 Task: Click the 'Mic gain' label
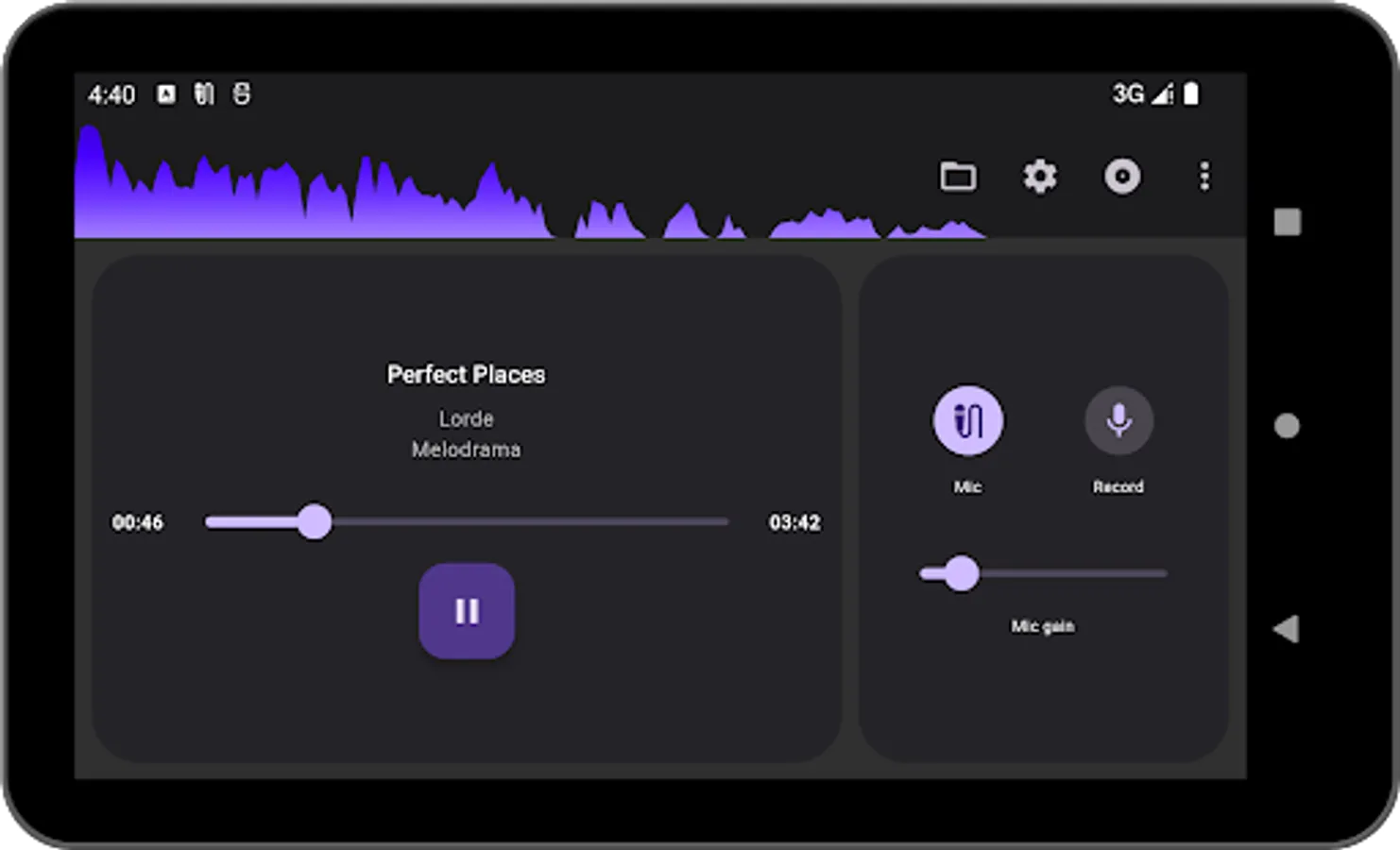point(1043,626)
